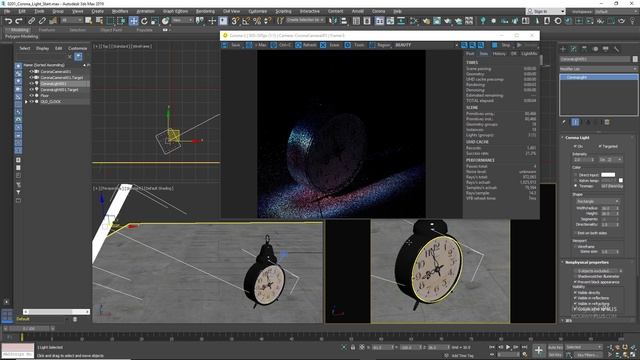Viewport: 640px width, 360px height.
Task: Select CoronaLight001 in scene explorer
Action: tap(53, 84)
